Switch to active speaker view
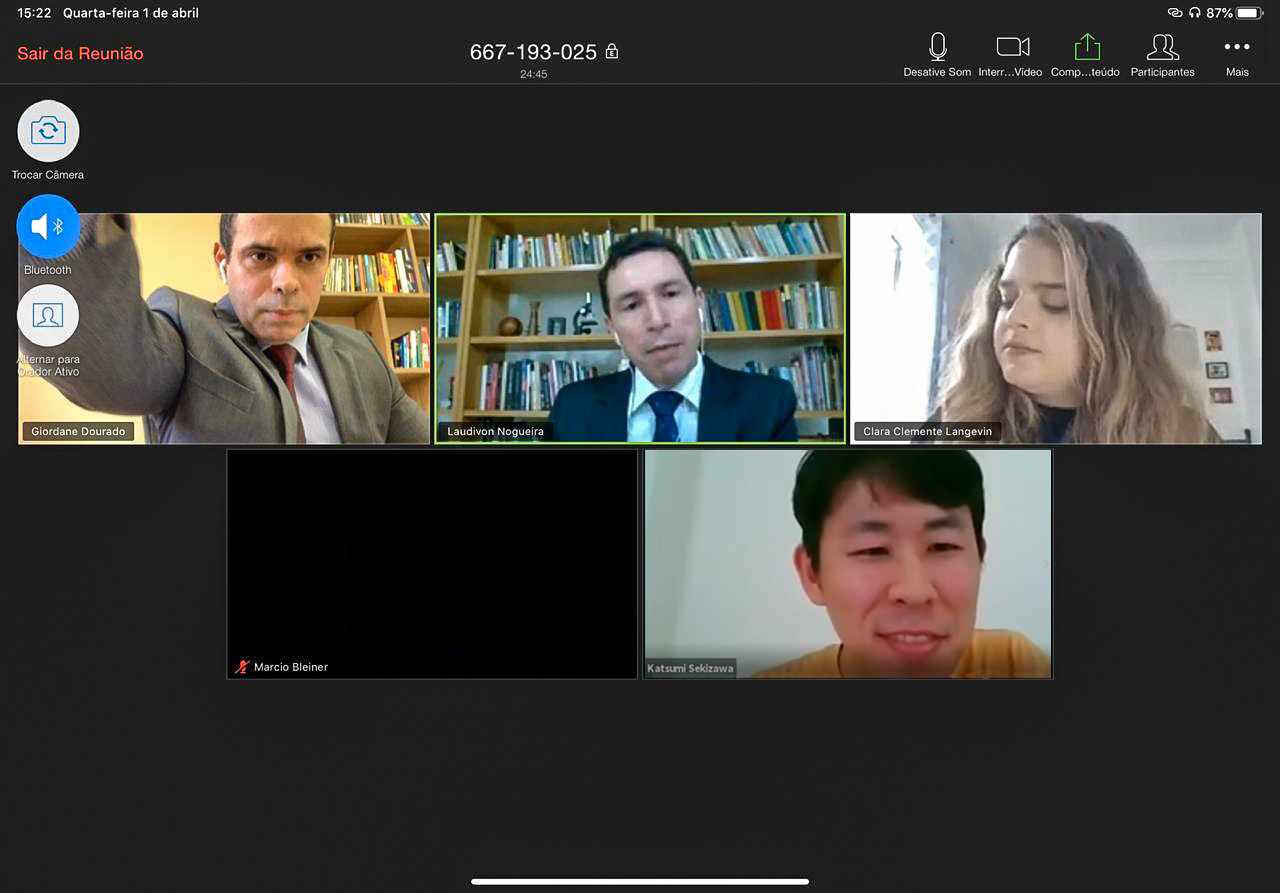This screenshot has width=1280, height=893. [x=48, y=316]
